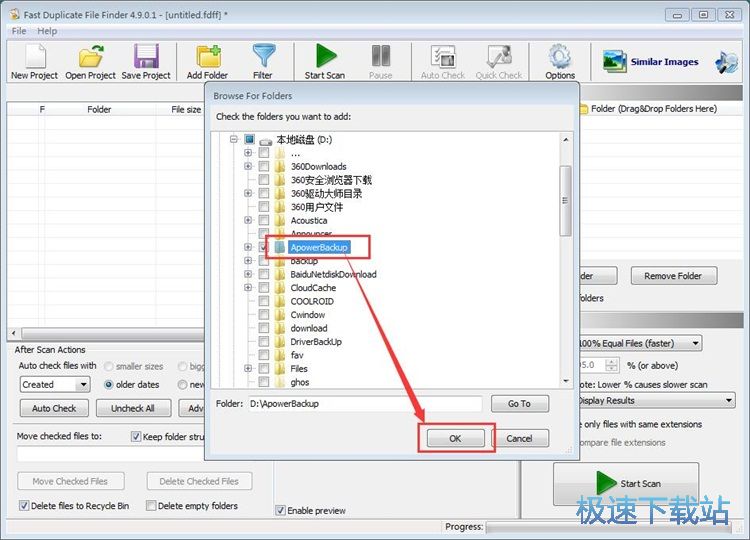Screen dimensions: 750x540
Task: Check the download folder checkbox
Action: coord(264,328)
